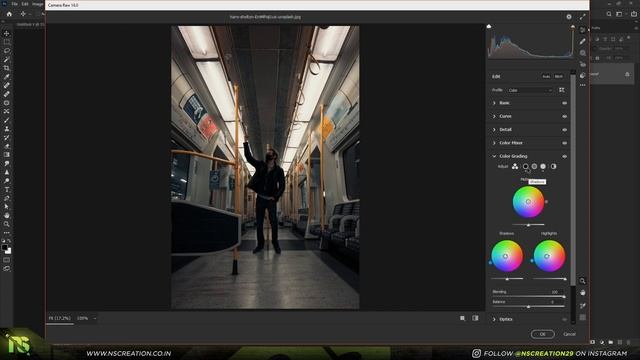The height and width of the screenshot is (360, 640).
Task: Open the File menu
Action: tap(14, 4)
